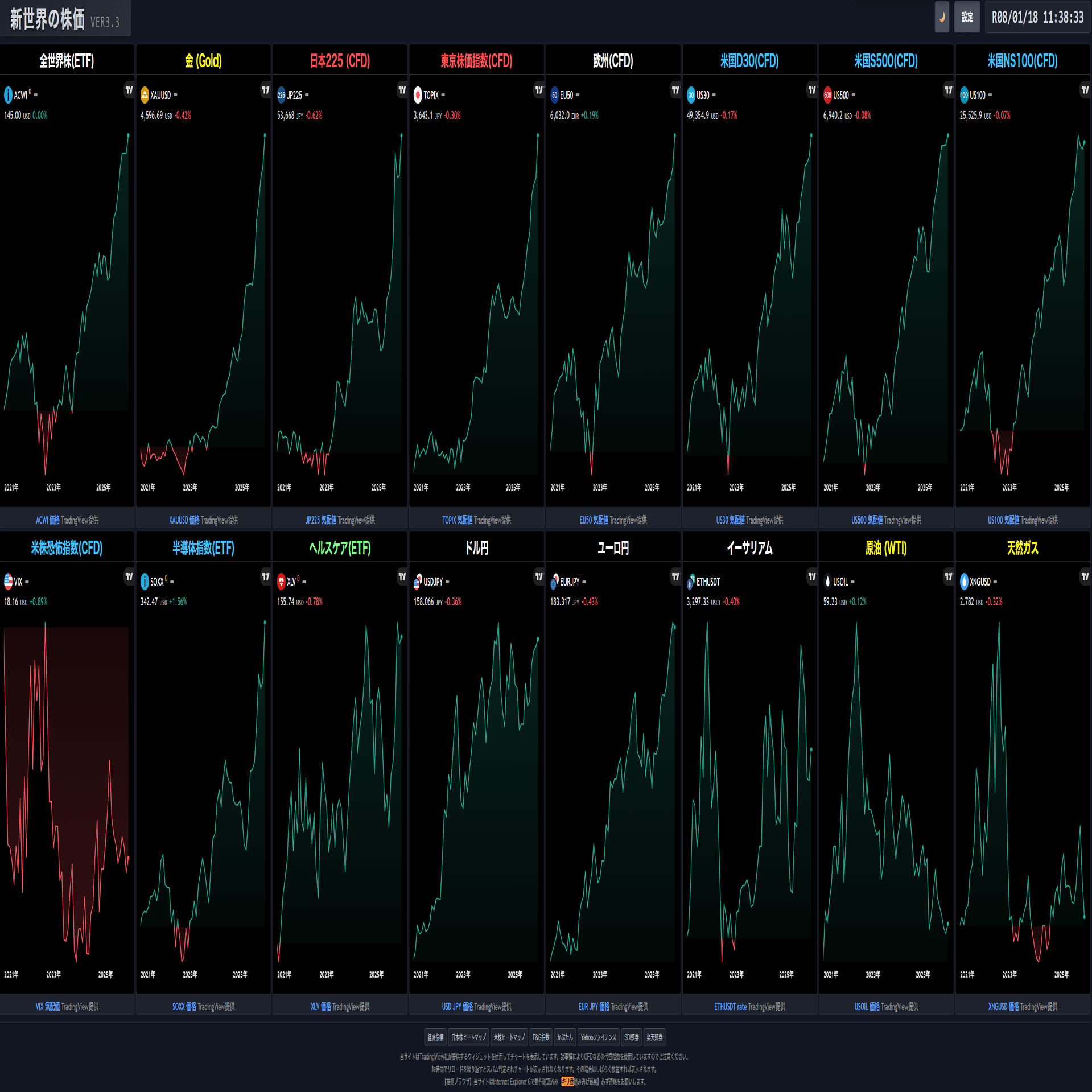Click the JP225 symbol logo
Image resolution: width=1092 pixels, height=1092 pixels.
[x=281, y=95]
